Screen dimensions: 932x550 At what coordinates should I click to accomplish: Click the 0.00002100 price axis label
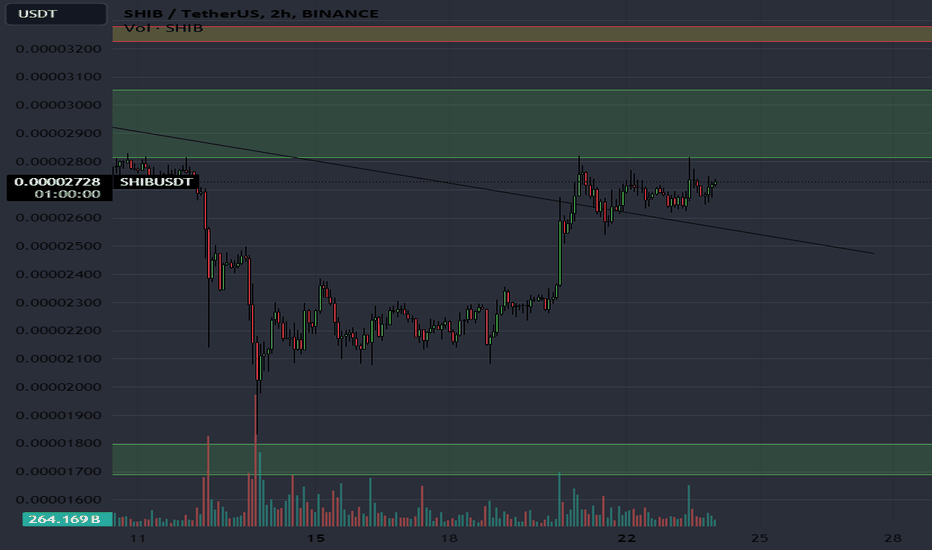[58, 359]
